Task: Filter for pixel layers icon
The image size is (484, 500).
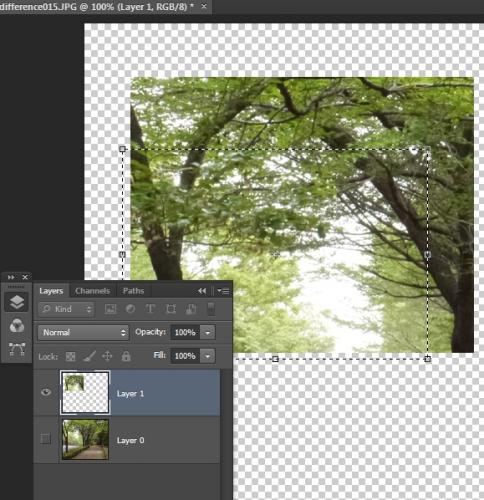Action: (x=110, y=309)
